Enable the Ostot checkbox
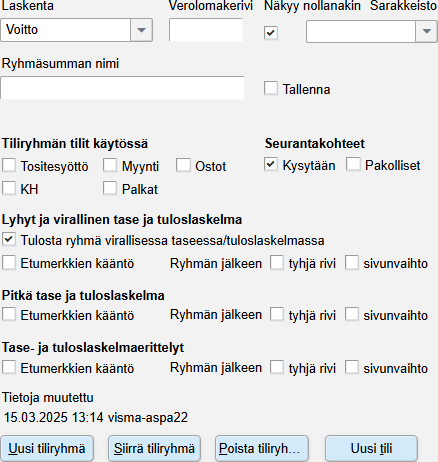The width and height of the screenshot is (438, 462). pyautogui.click(x=183, y=165)
